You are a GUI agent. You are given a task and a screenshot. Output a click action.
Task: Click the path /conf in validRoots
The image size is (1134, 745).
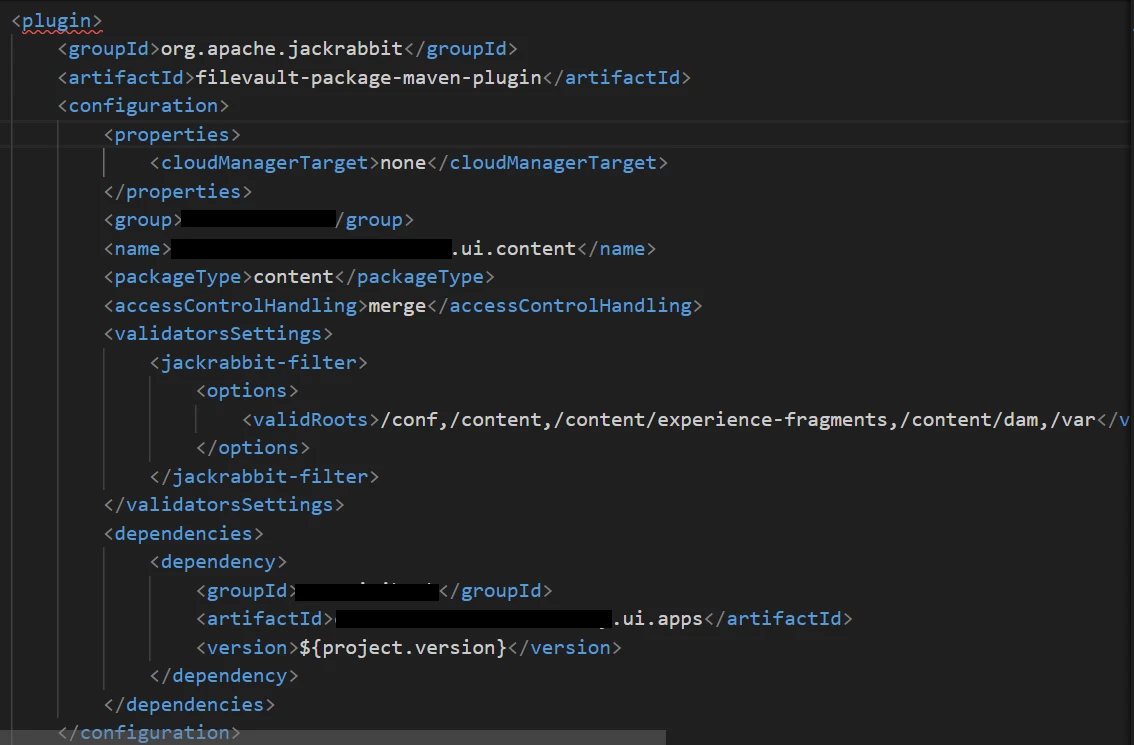[409, 420]
